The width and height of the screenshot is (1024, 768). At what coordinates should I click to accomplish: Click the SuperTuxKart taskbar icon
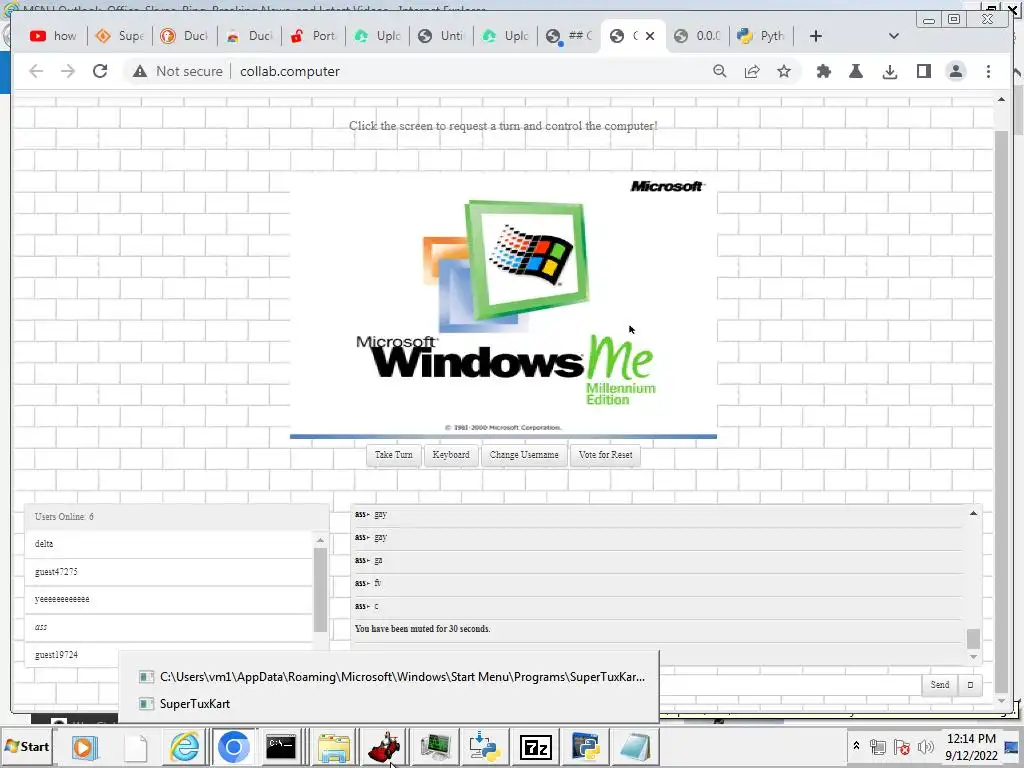point(383,746)
